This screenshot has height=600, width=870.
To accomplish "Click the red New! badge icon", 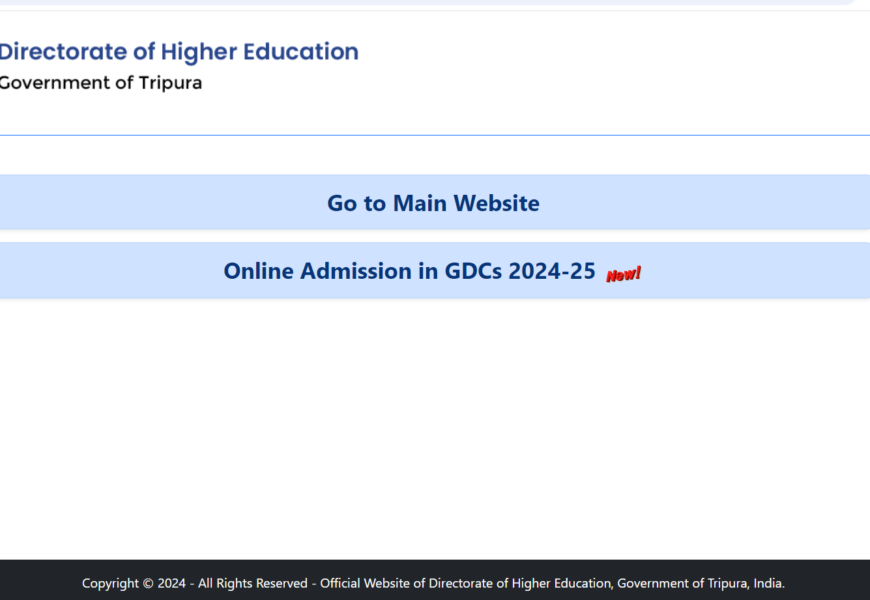I will 623,274.
